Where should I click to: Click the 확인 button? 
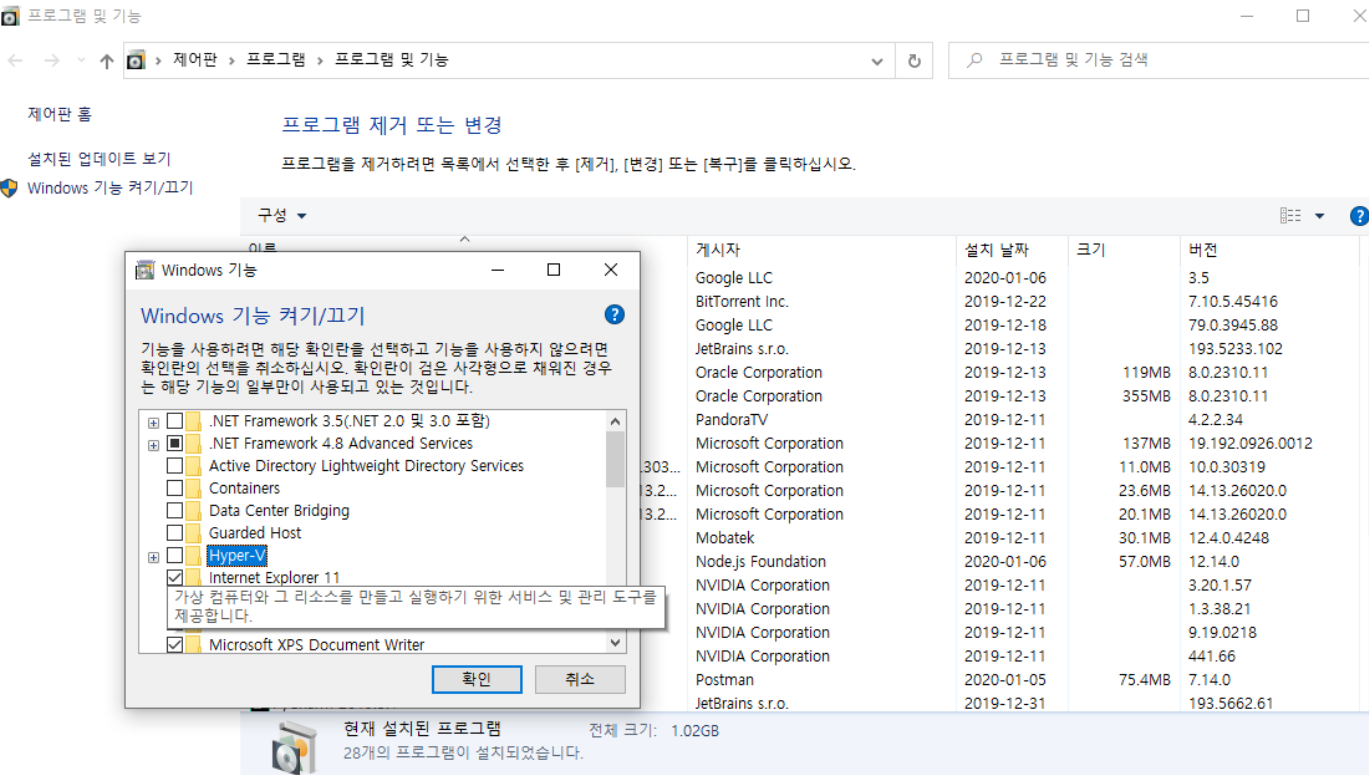[477, 679]
